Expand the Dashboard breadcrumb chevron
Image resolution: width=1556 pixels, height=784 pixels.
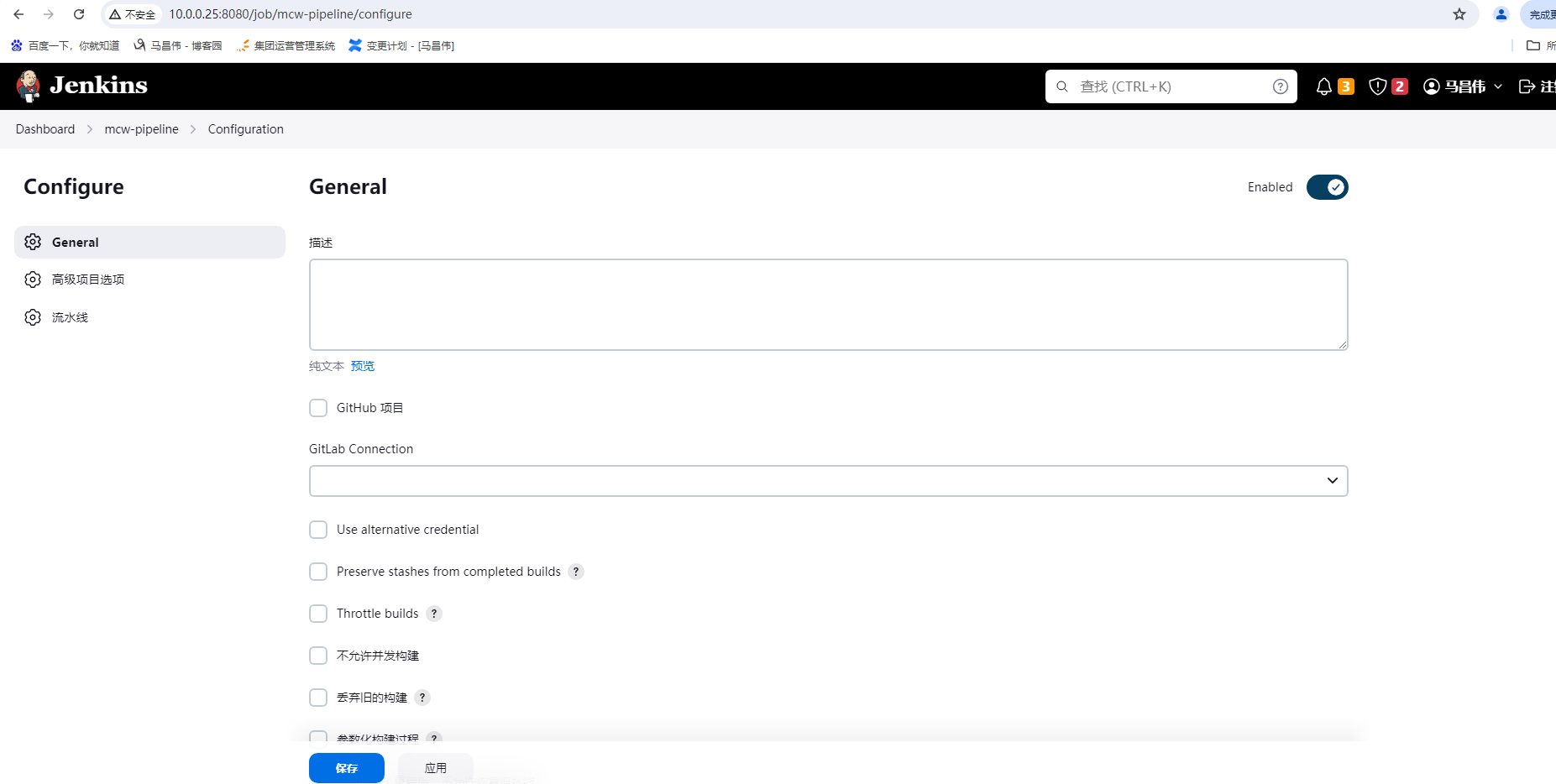click(90, 129)
